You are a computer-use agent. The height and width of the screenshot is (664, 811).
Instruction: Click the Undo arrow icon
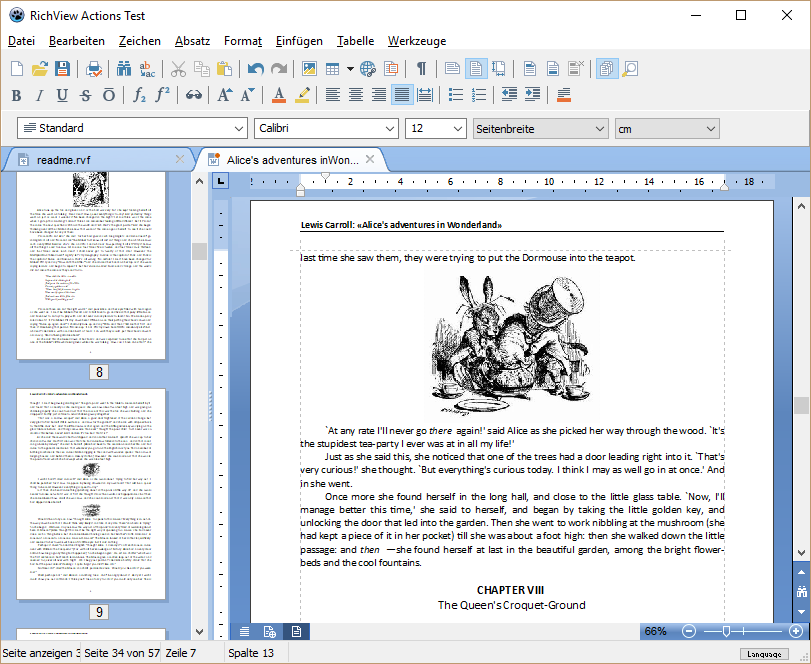[256, 69]
